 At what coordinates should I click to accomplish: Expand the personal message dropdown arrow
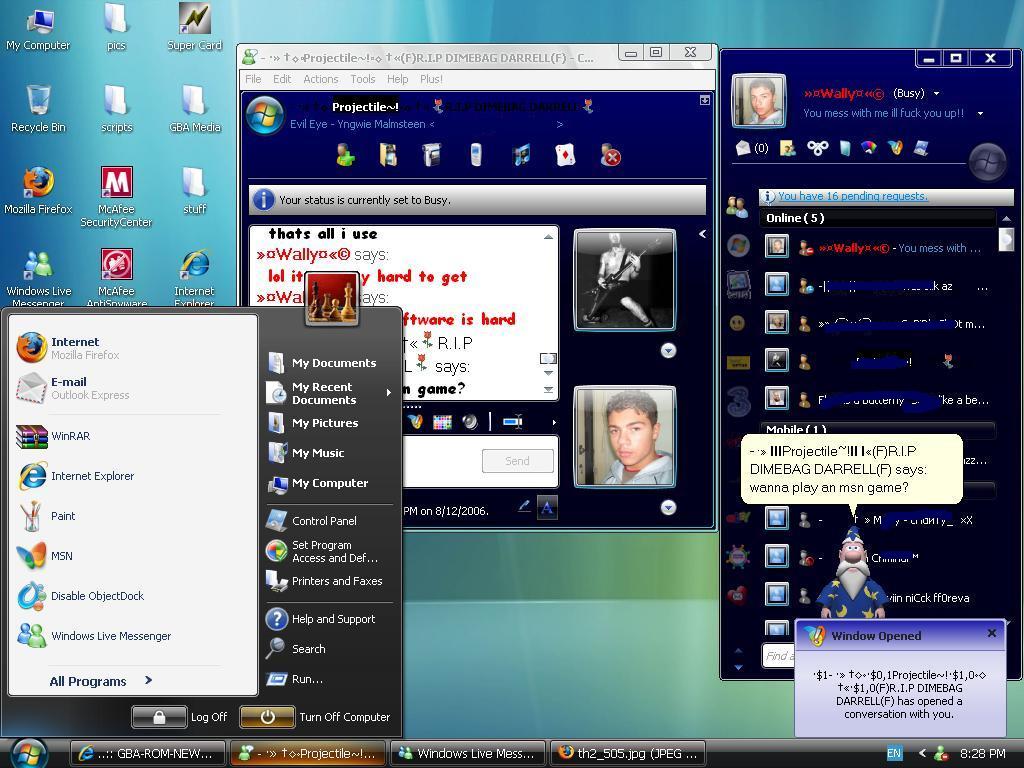pyautogui.click(x=980, y=113)
